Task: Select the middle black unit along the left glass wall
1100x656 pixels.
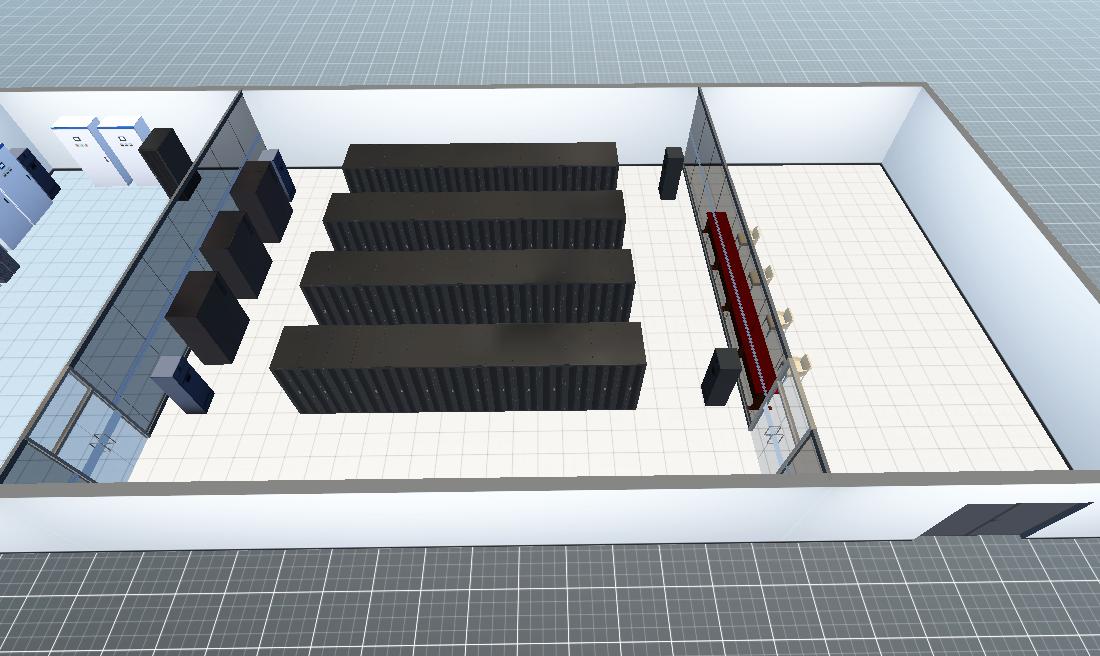Action: 236,253
